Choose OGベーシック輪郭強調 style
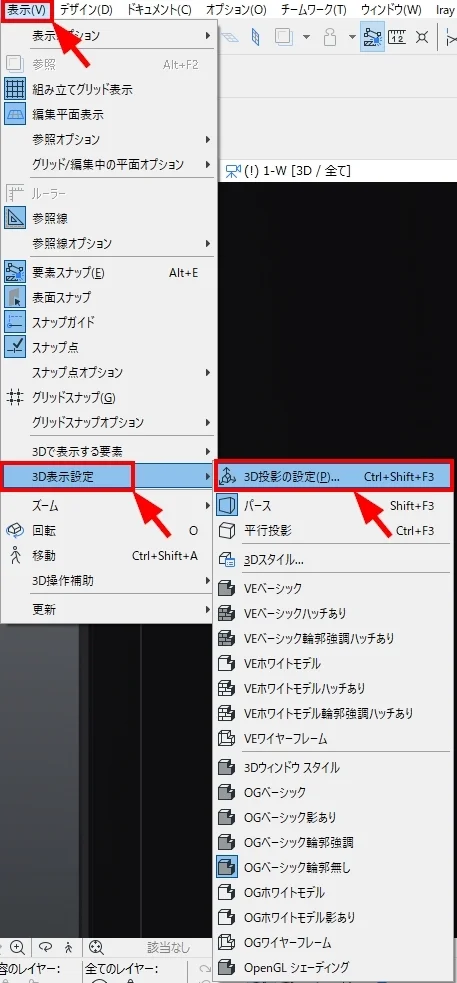This screenshot has width=457, height=983. pyautogui.click(x=333, y=843)
